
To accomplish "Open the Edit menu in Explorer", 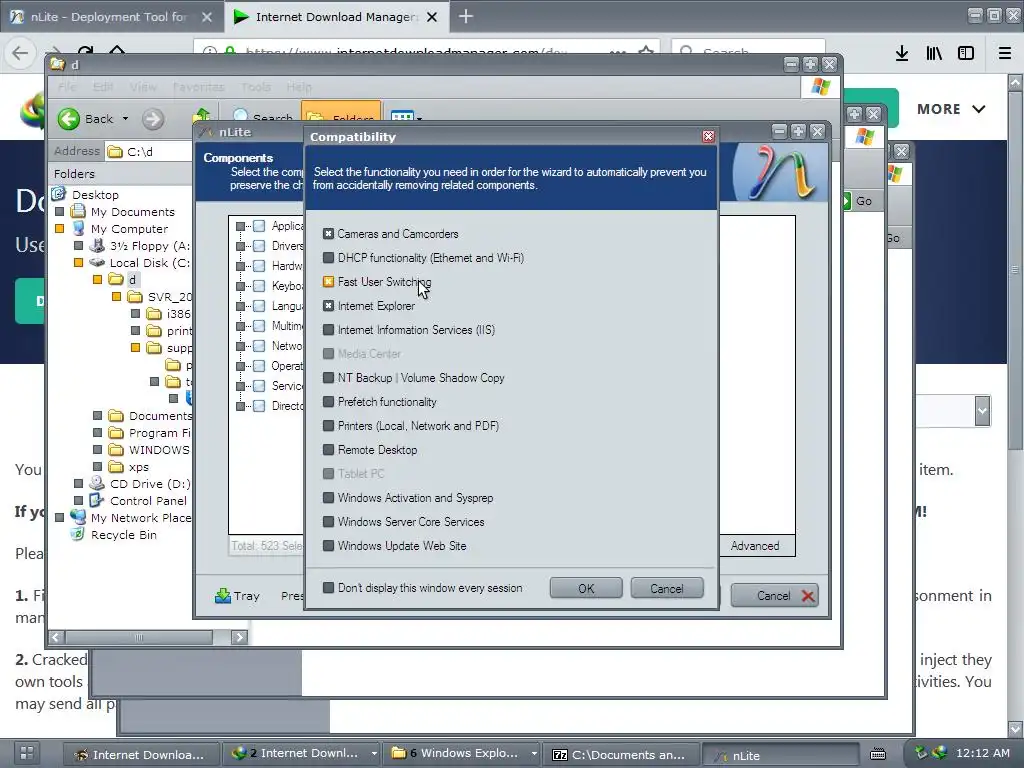I will point(103,87).
